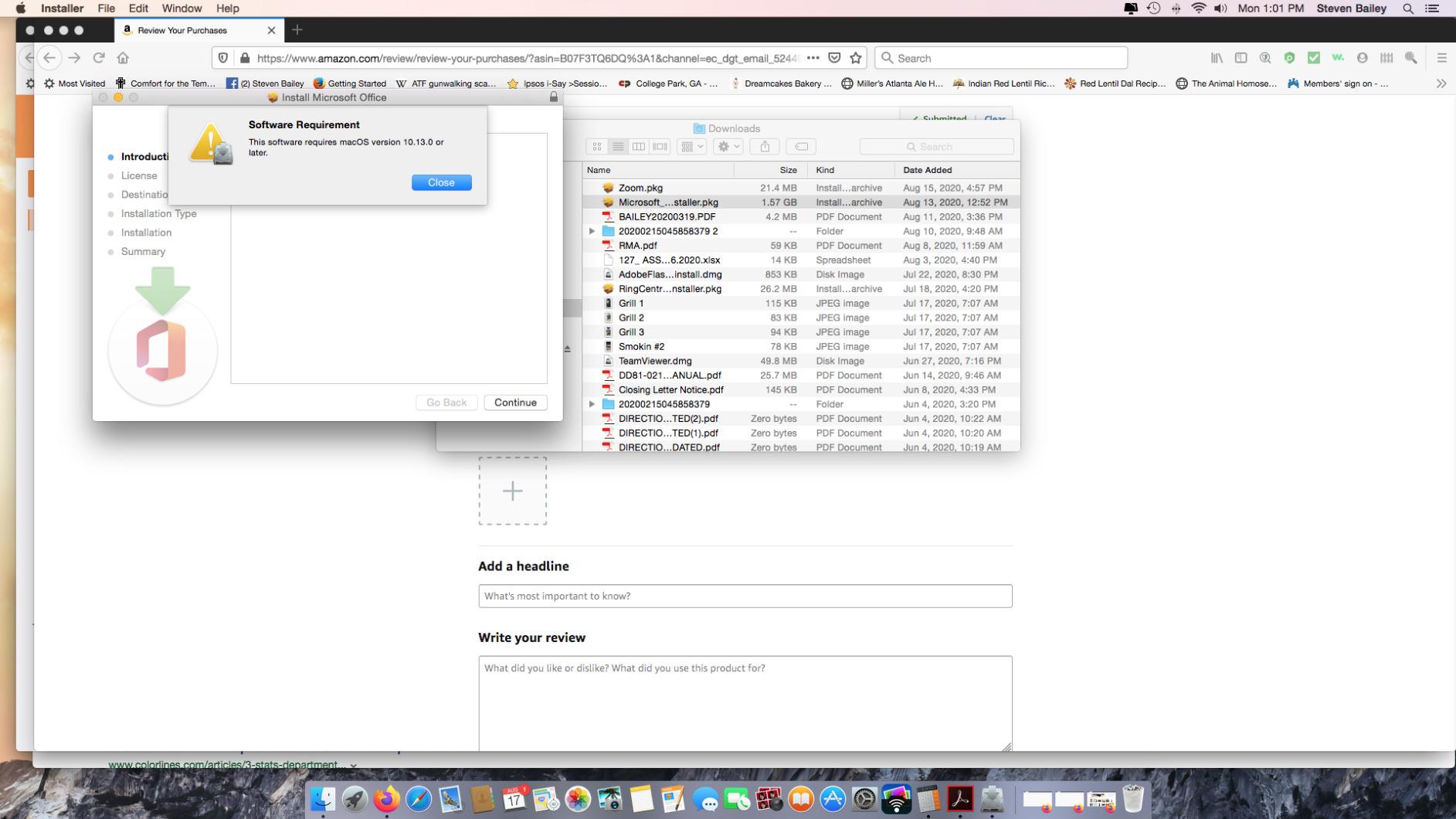This screenshot has height=819, width=1456.
Task: Open Adobe Acrobat from the Dock
Action: (960, 799)
